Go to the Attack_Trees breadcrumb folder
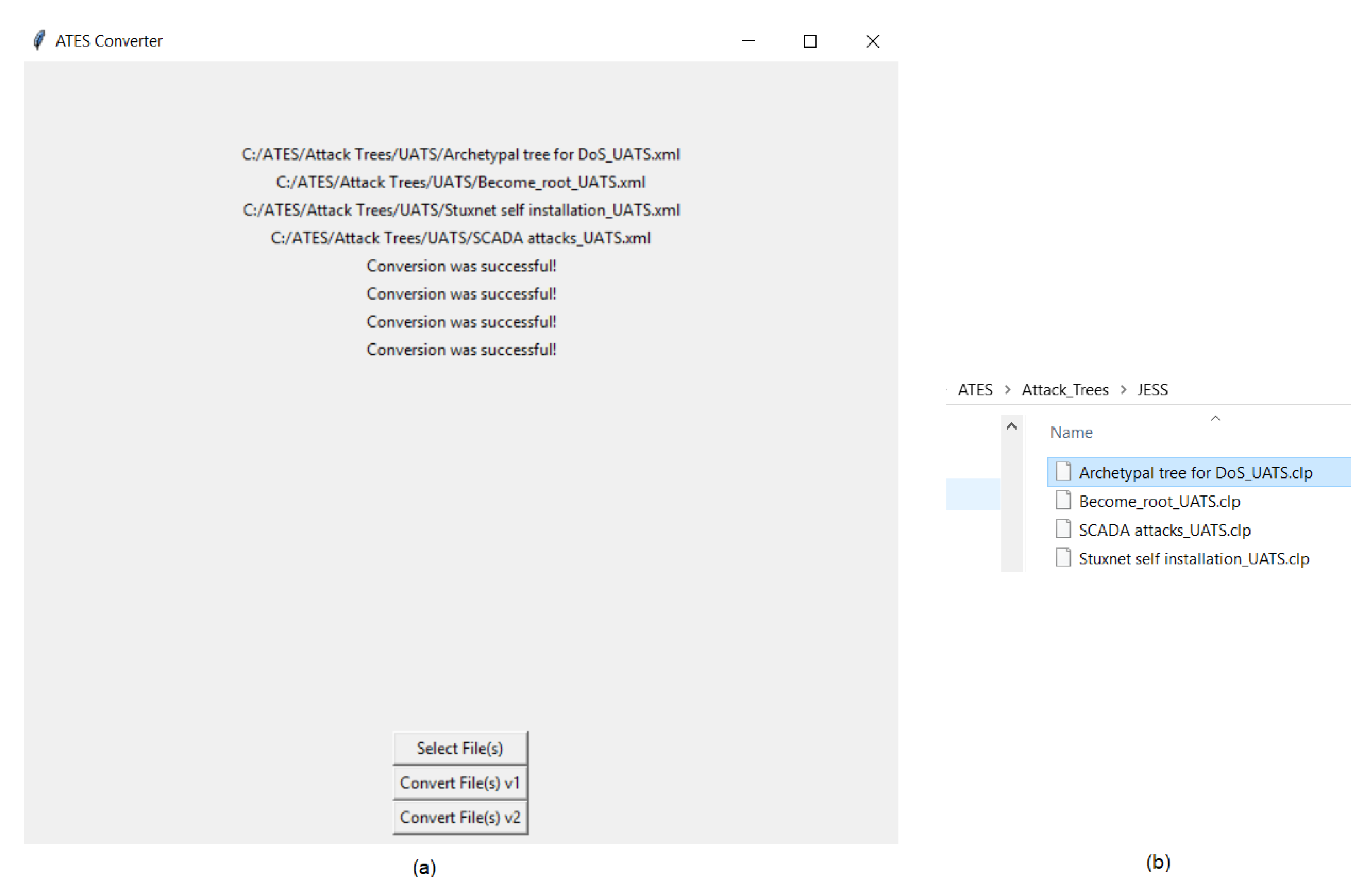Viewport: 1372px width, 892px height. [1065, 390]
